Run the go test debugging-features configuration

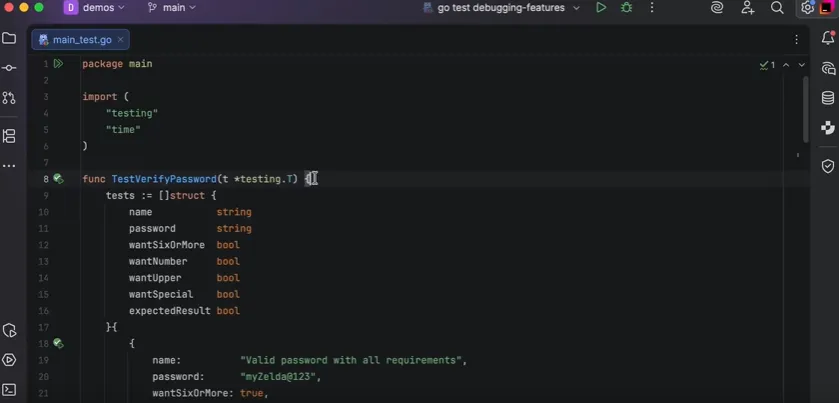coord(601,7)
